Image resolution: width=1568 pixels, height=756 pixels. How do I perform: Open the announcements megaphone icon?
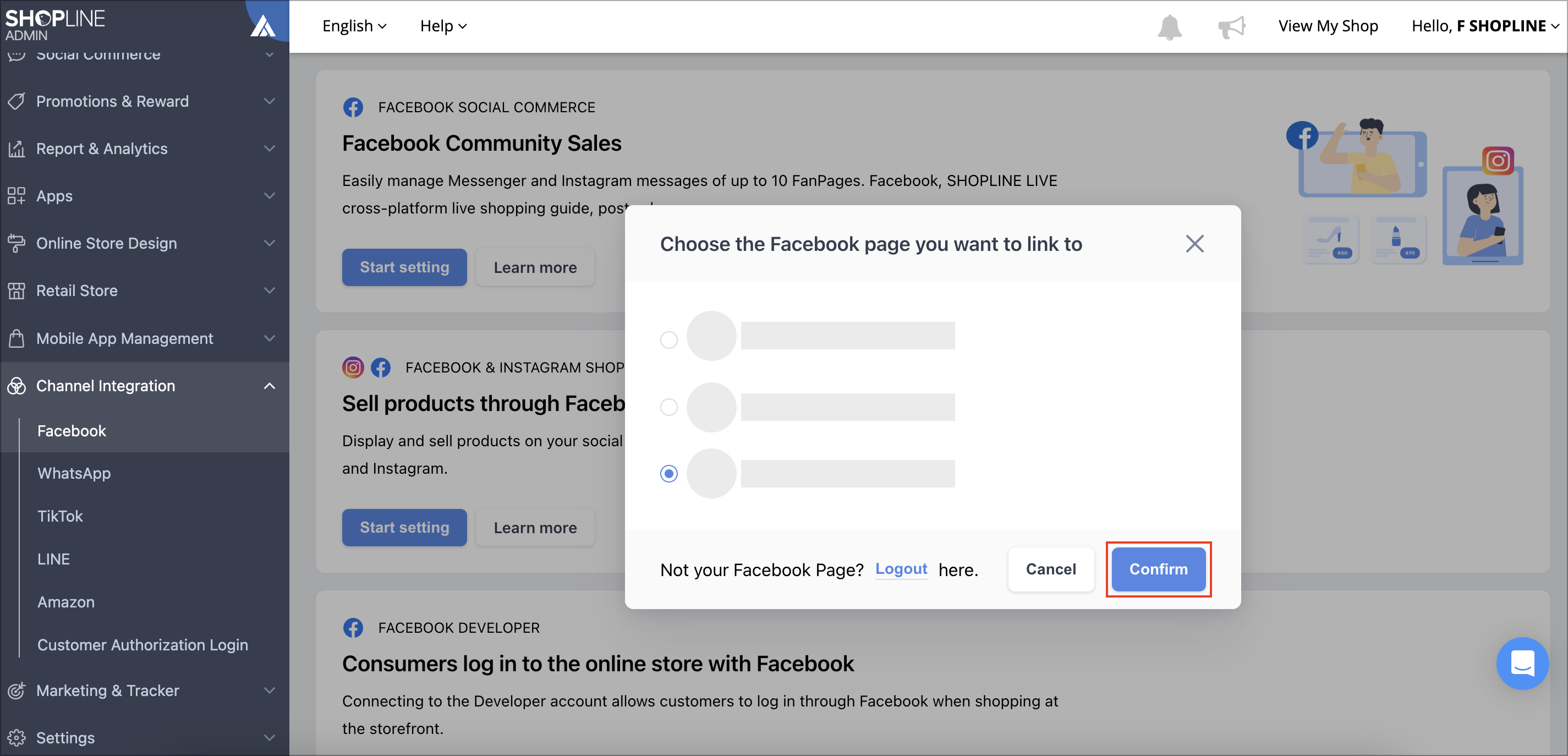[x=1231, y=27]
